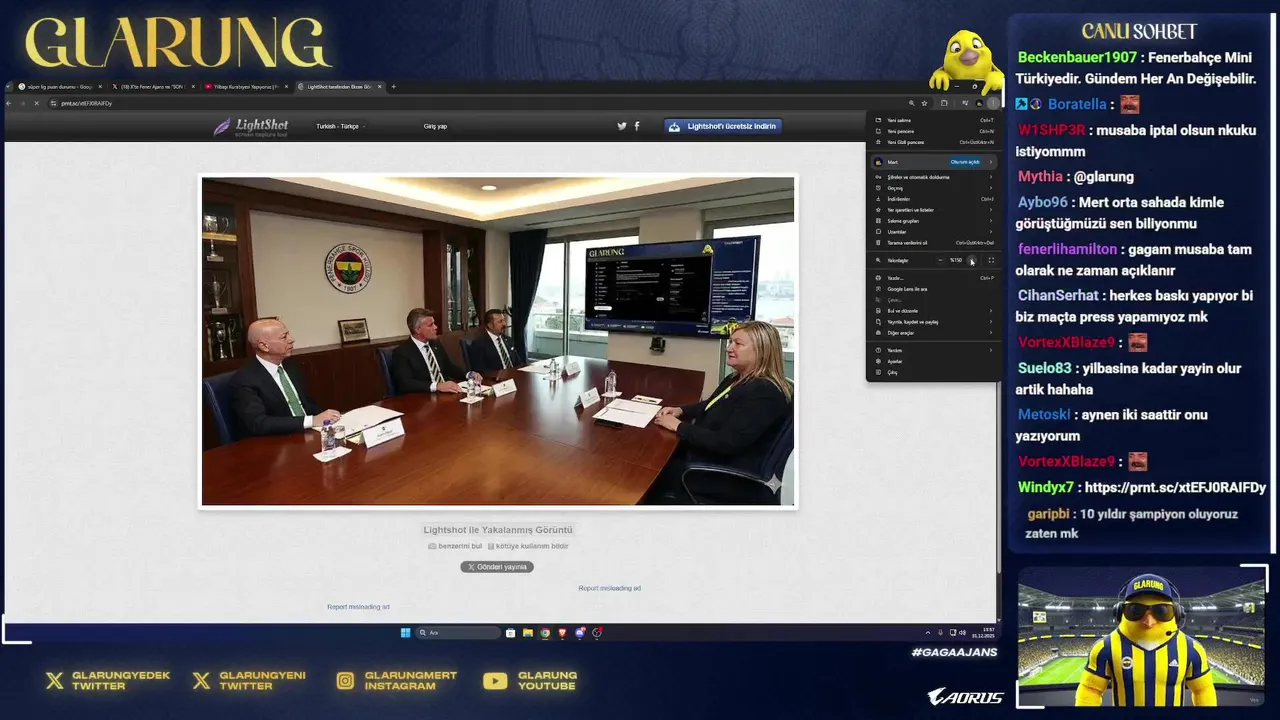Select Yeni Gizli pencere menu item

(x=933, y=142)
